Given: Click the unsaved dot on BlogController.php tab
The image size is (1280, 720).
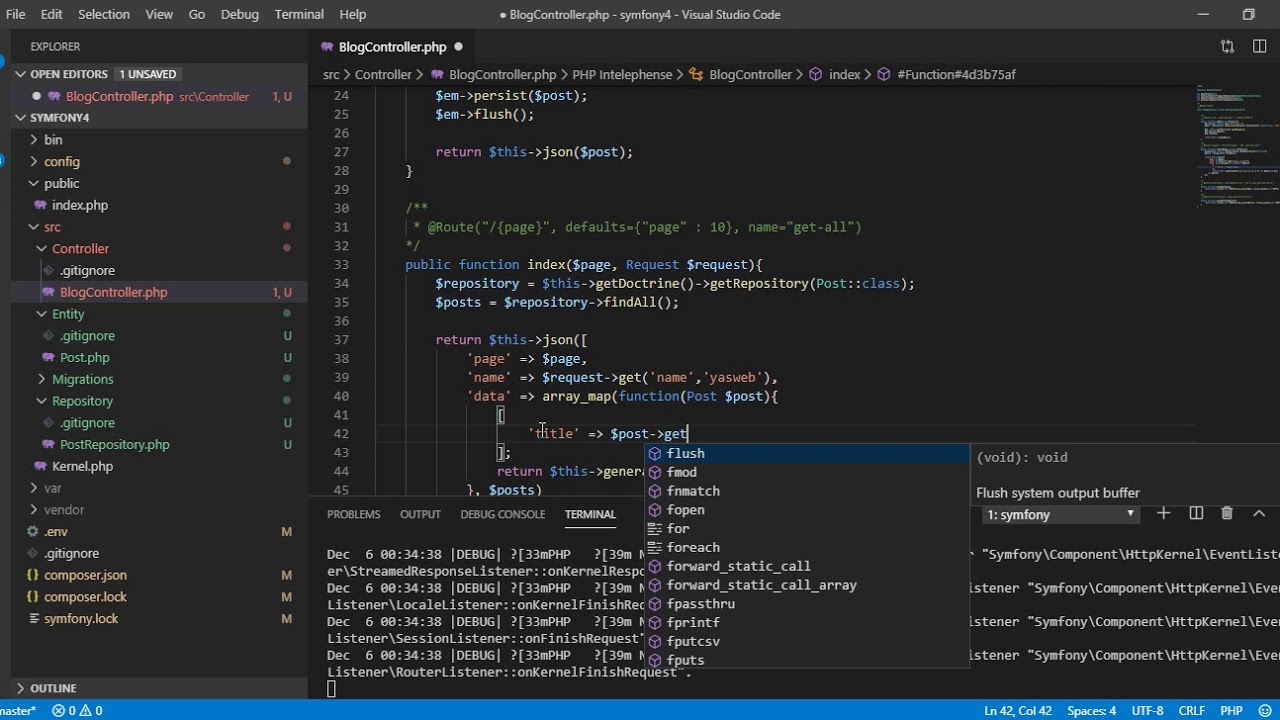Looking at the screenshot, I should 458,46.
